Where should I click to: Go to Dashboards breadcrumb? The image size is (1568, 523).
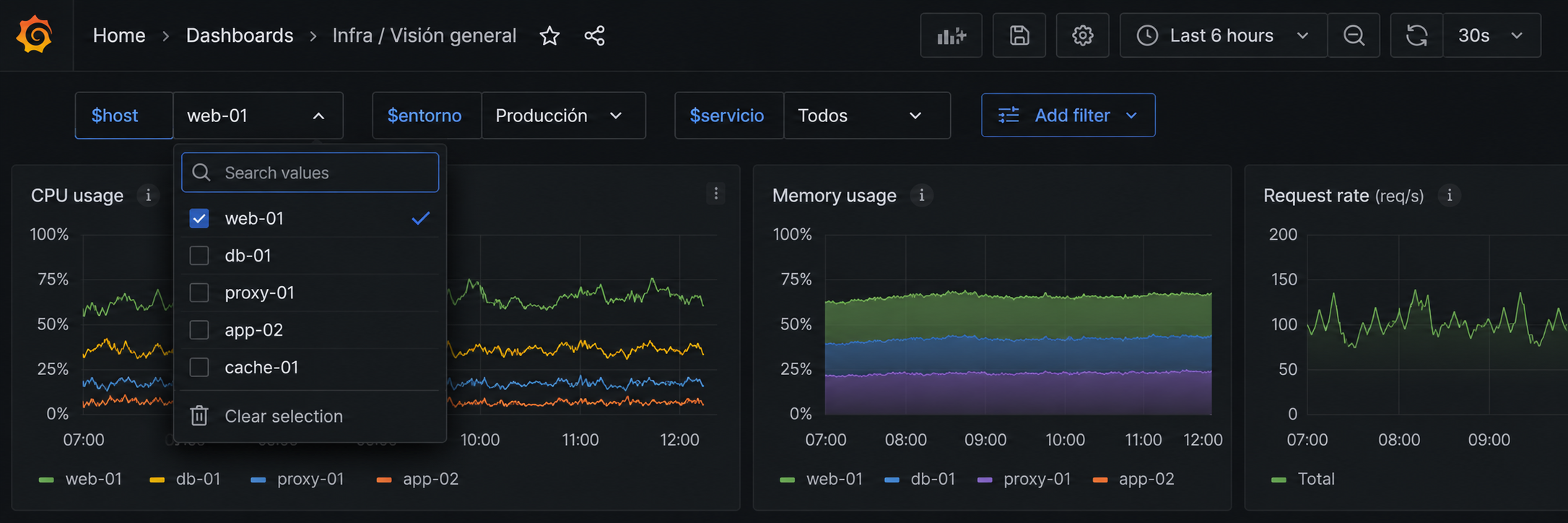[x=240, y=35]
